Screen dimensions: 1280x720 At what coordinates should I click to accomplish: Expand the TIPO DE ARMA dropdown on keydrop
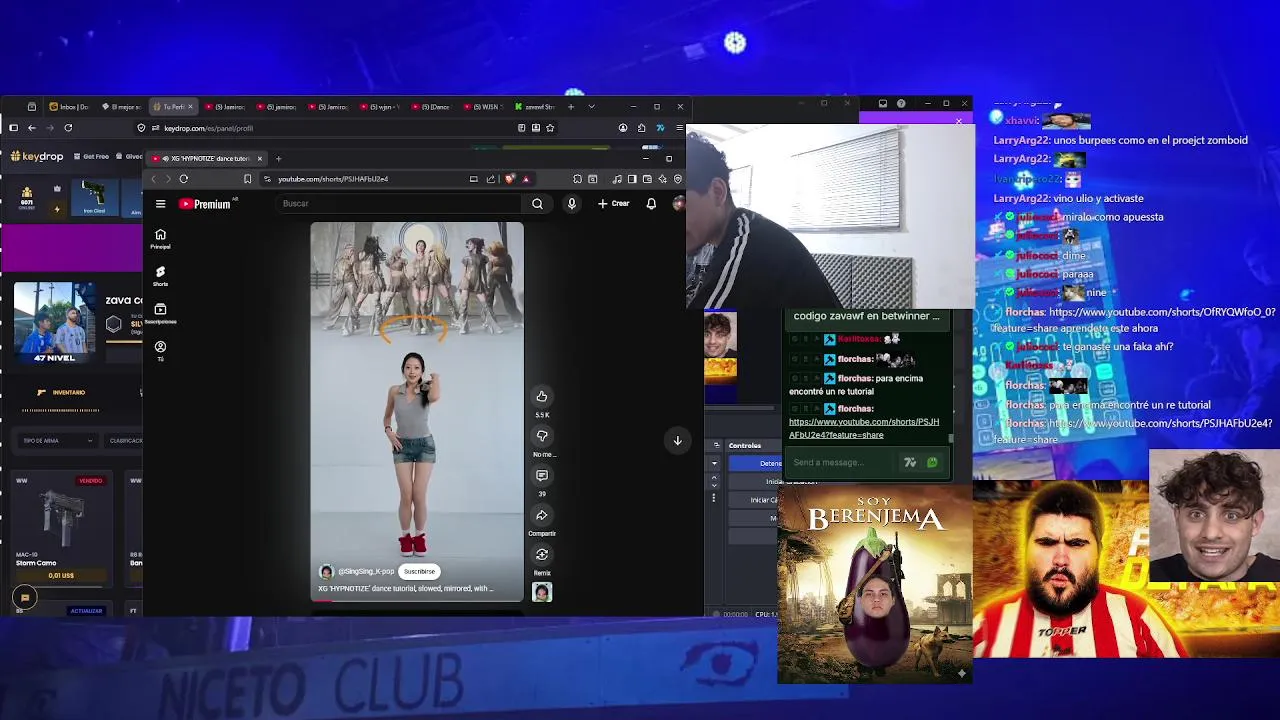pyautogui.click(x=58, y=441)
